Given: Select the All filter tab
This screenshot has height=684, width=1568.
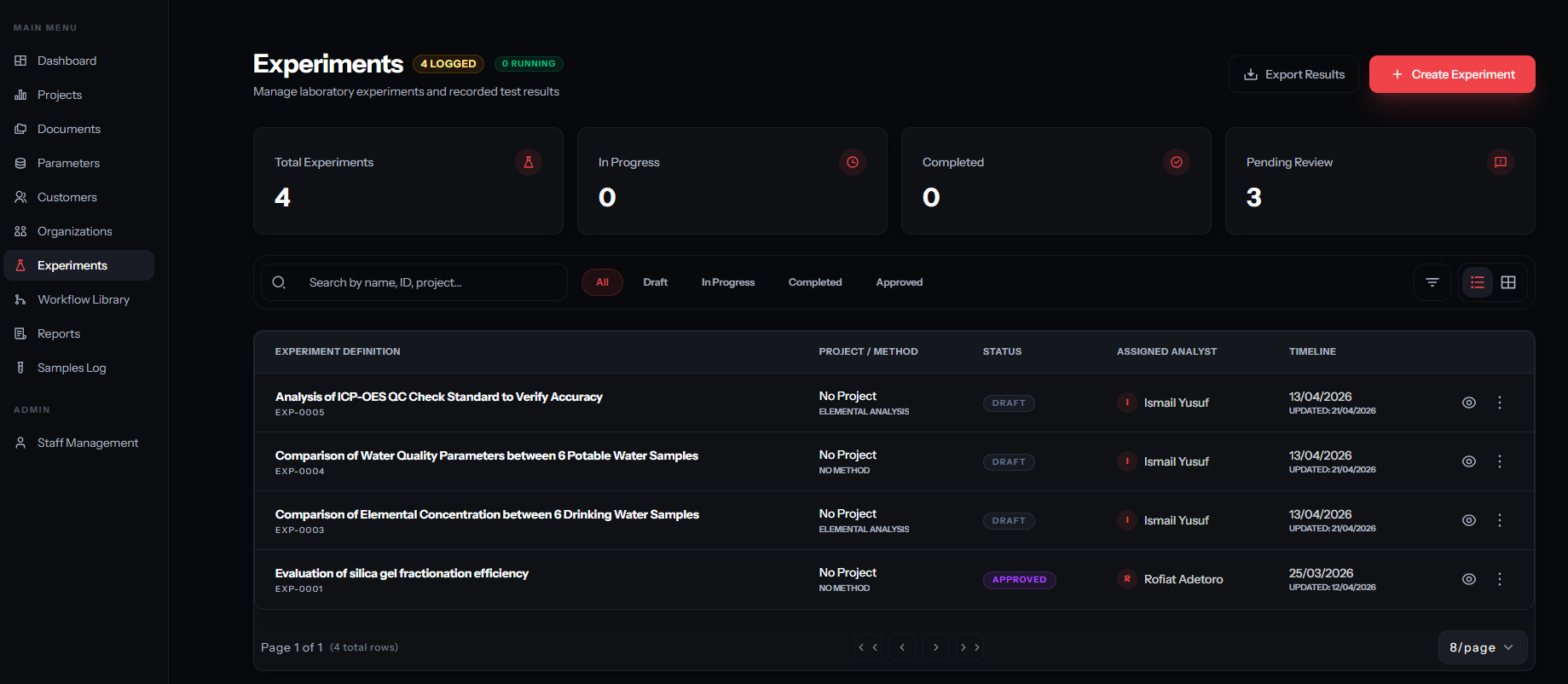Looking at the screenshot, I should click(602, 282).
